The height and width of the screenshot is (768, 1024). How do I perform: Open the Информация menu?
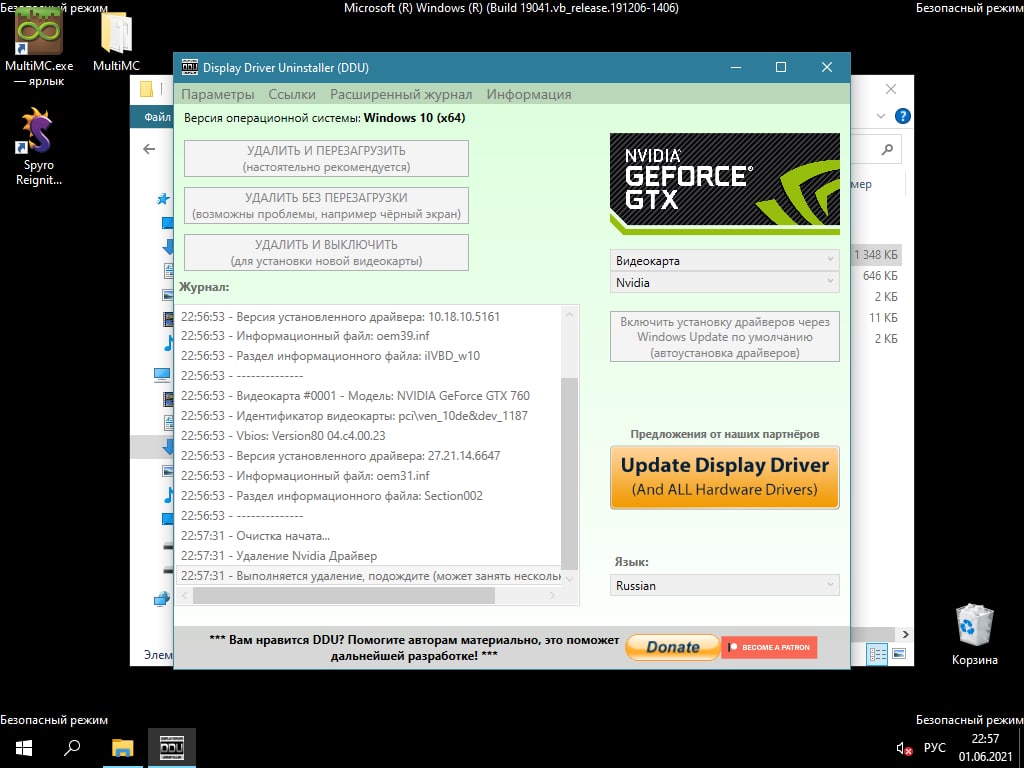tap(529, 94)
